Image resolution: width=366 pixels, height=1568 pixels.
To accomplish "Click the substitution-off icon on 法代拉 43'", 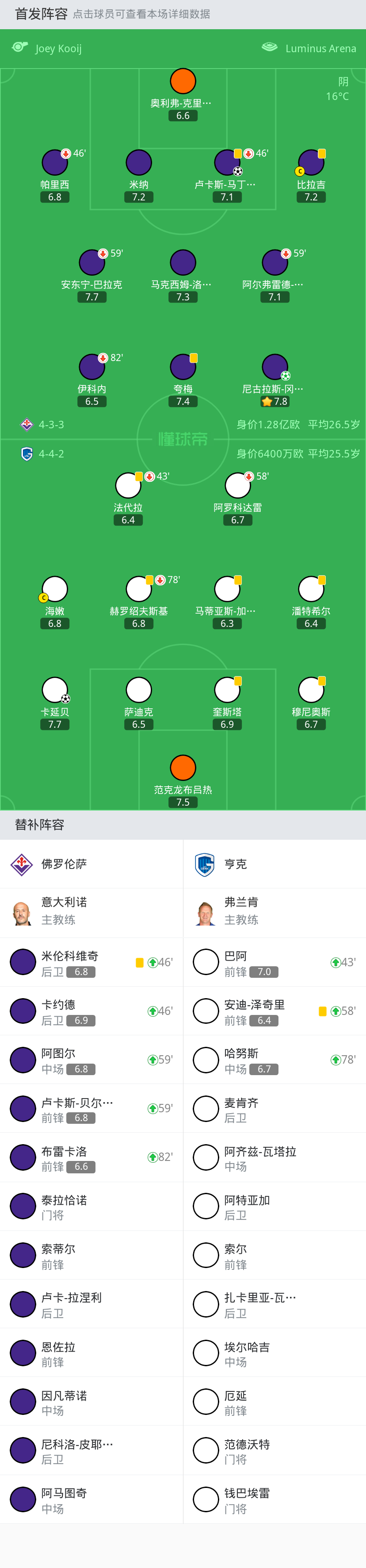I will tap(149, 476).
